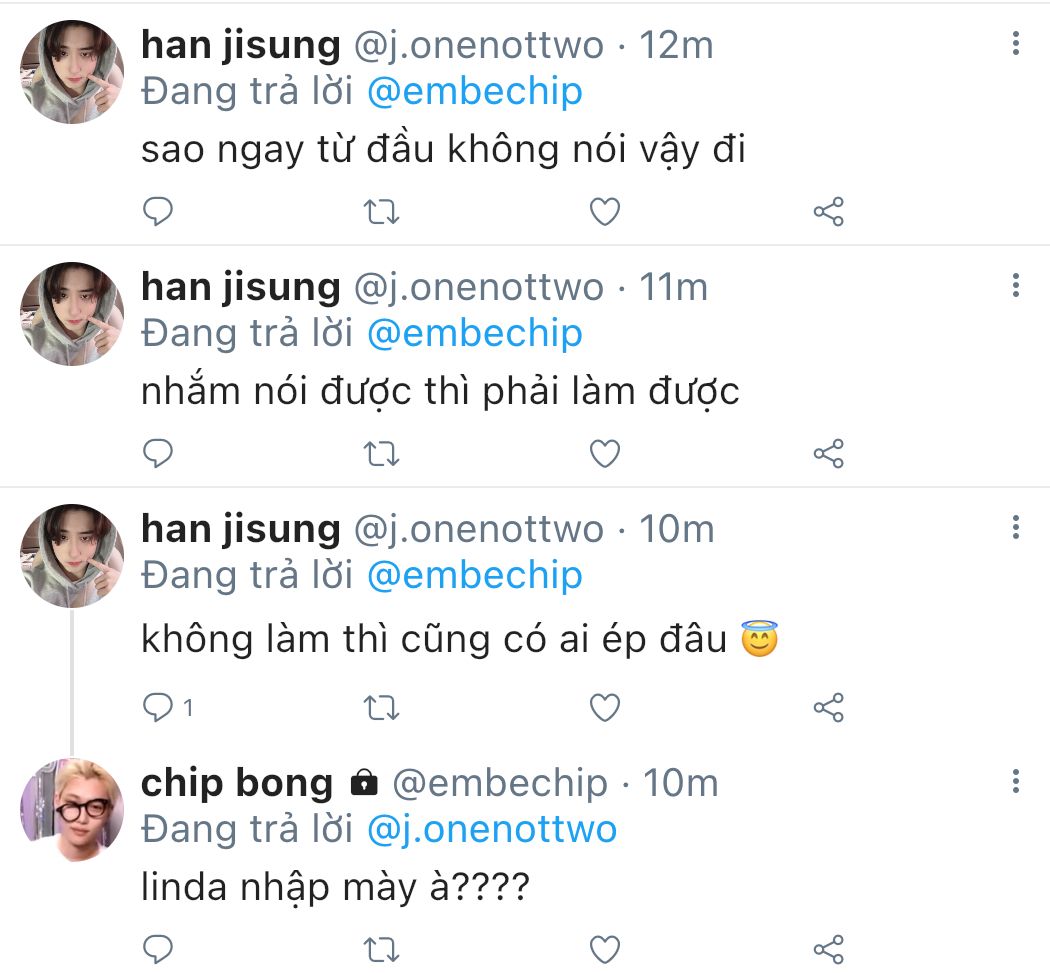Retweet the "nhắm nói được thì phải" tweet
Viewport: 1050px width, 973px height.
click(x=381, y=454)
